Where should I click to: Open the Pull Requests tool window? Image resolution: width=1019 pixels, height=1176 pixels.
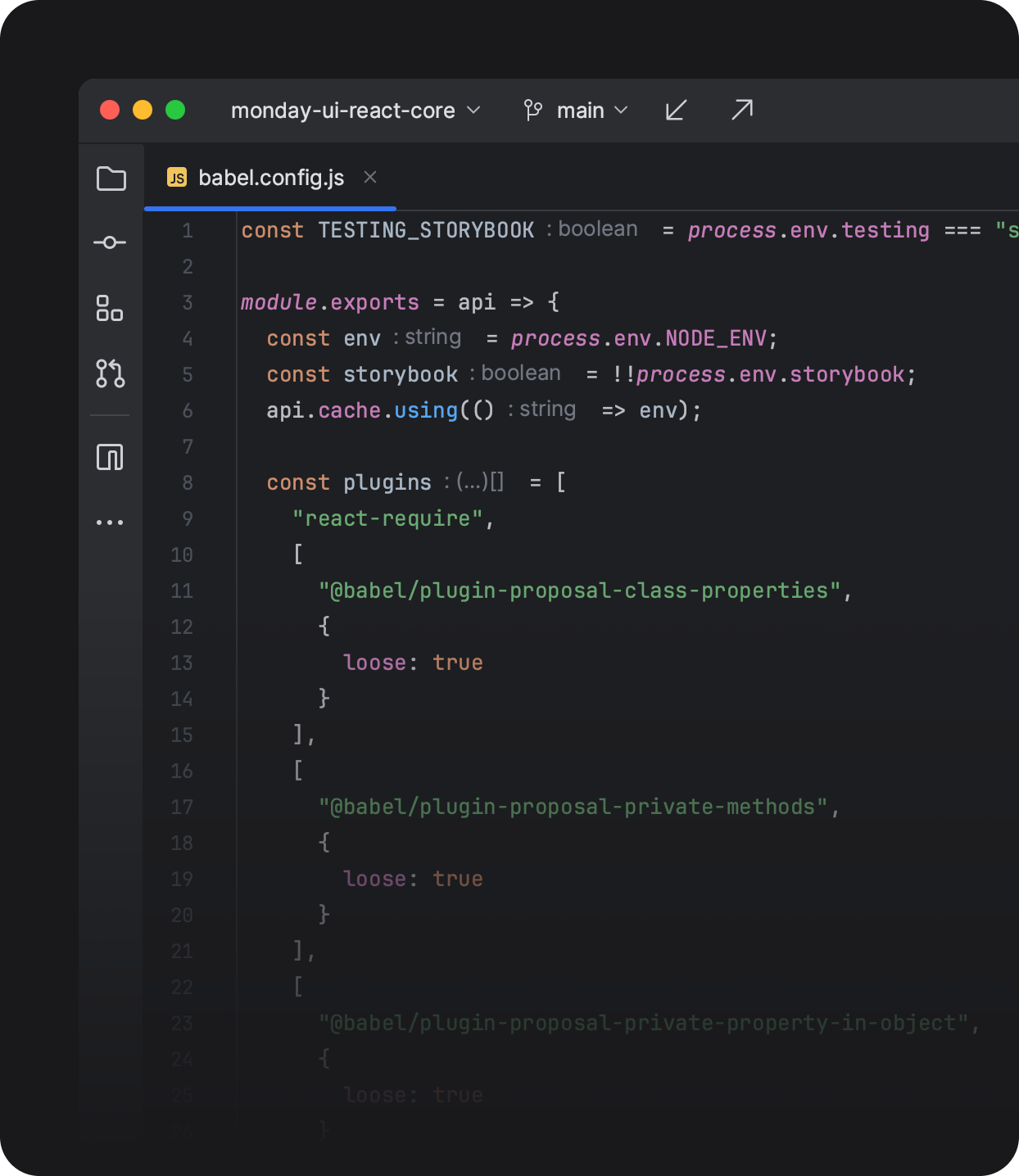110,373
